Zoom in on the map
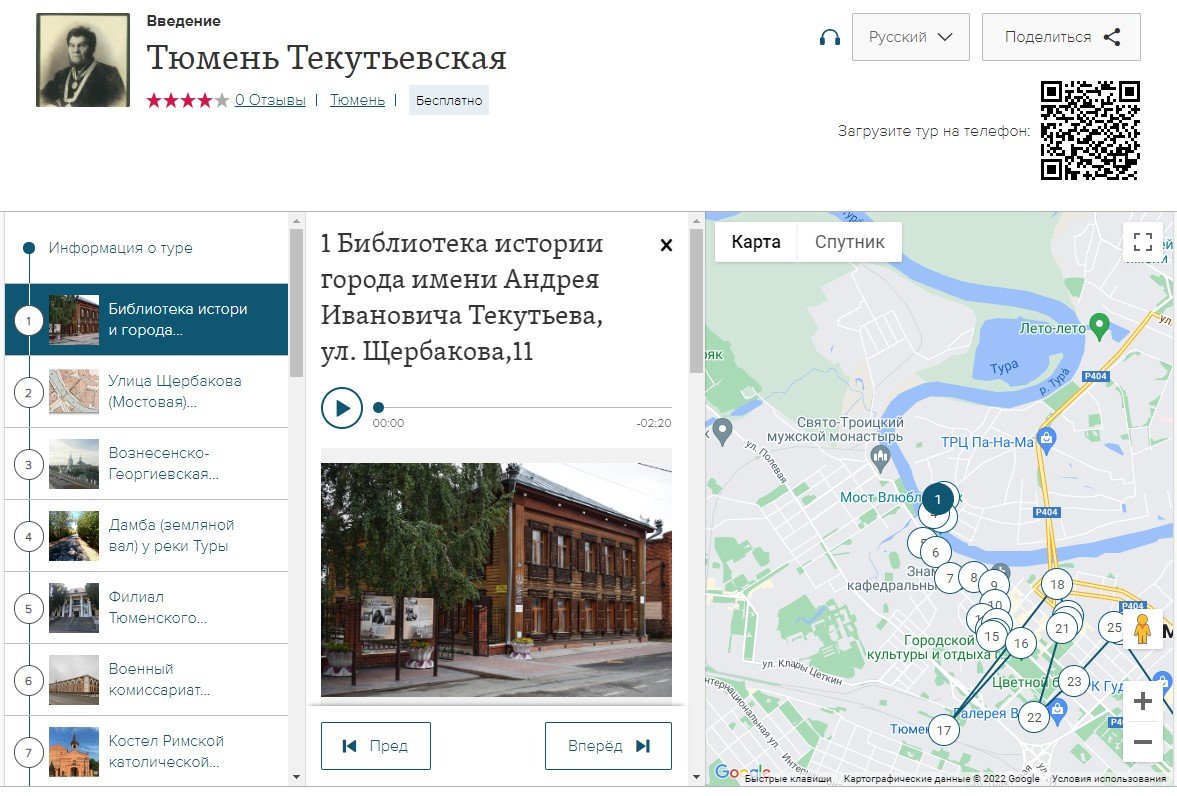1177x796 pixels. pos(1142,702)
